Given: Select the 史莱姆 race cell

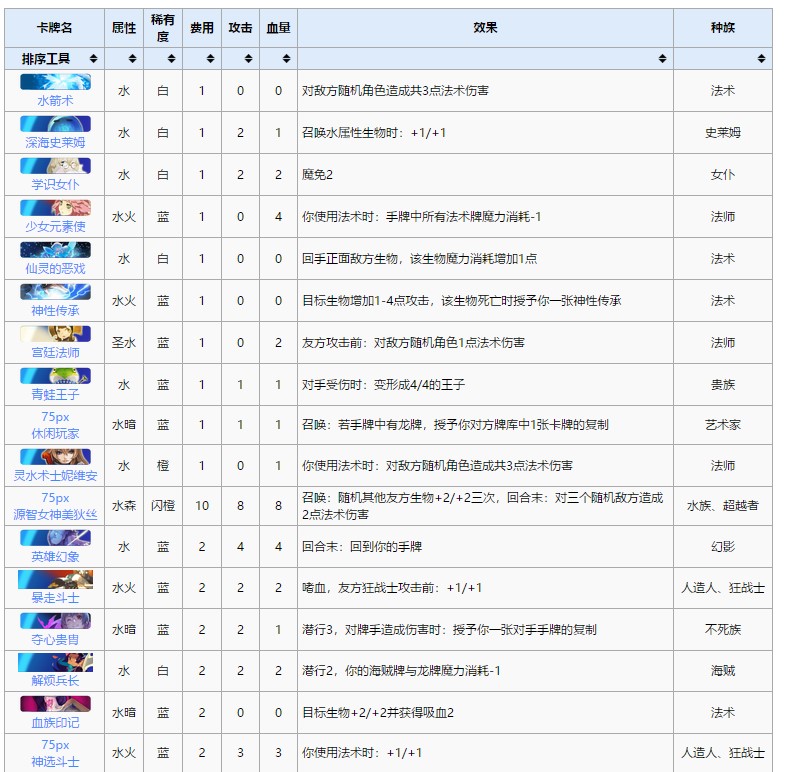Looking at the screenshot, I should click(723, 133).
